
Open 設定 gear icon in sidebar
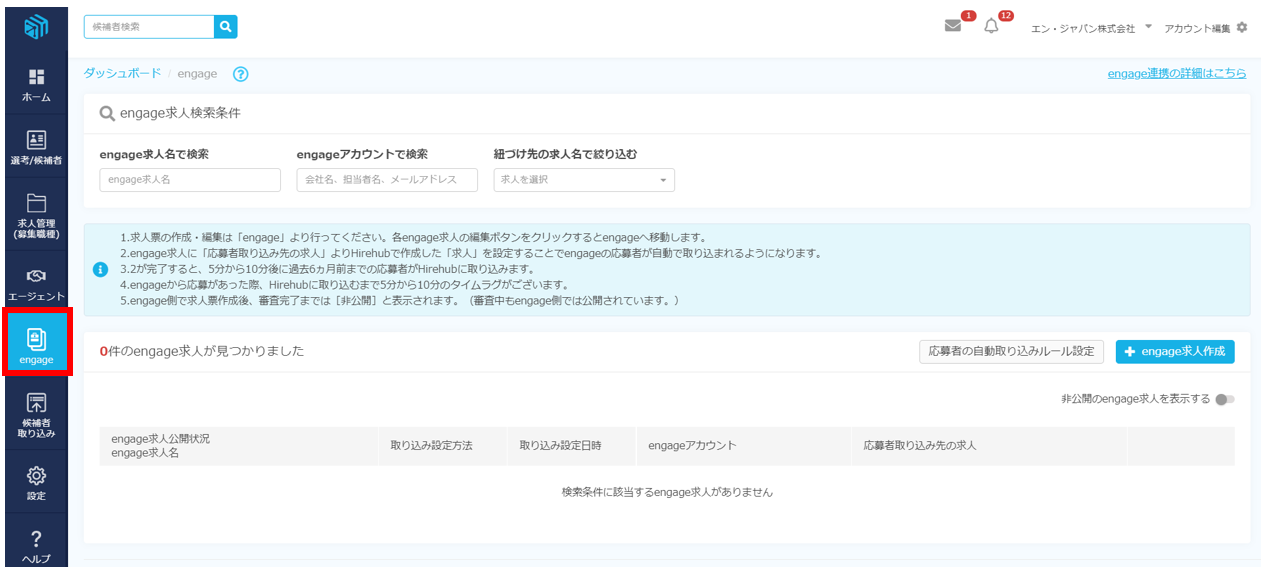click(x=36, y=476)
